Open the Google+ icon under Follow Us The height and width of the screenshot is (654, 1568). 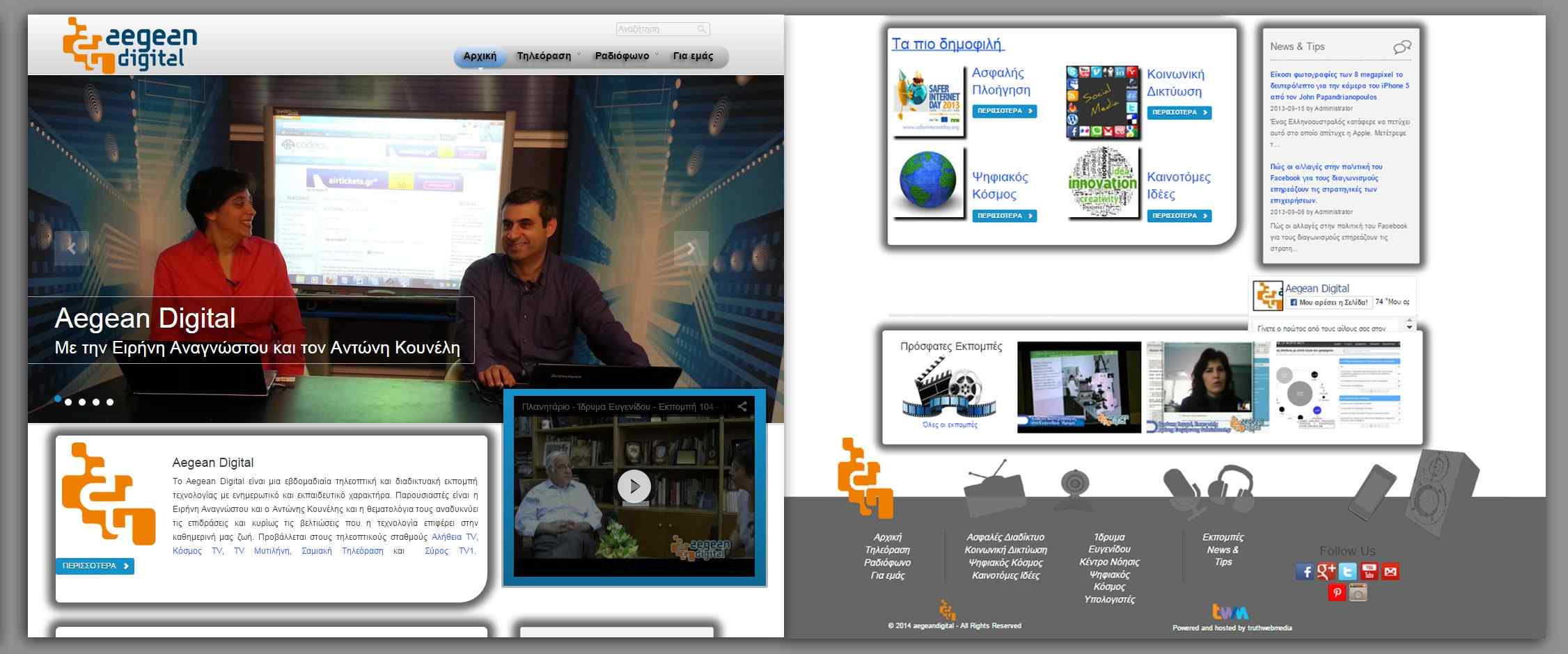[x=1326, y=572]
